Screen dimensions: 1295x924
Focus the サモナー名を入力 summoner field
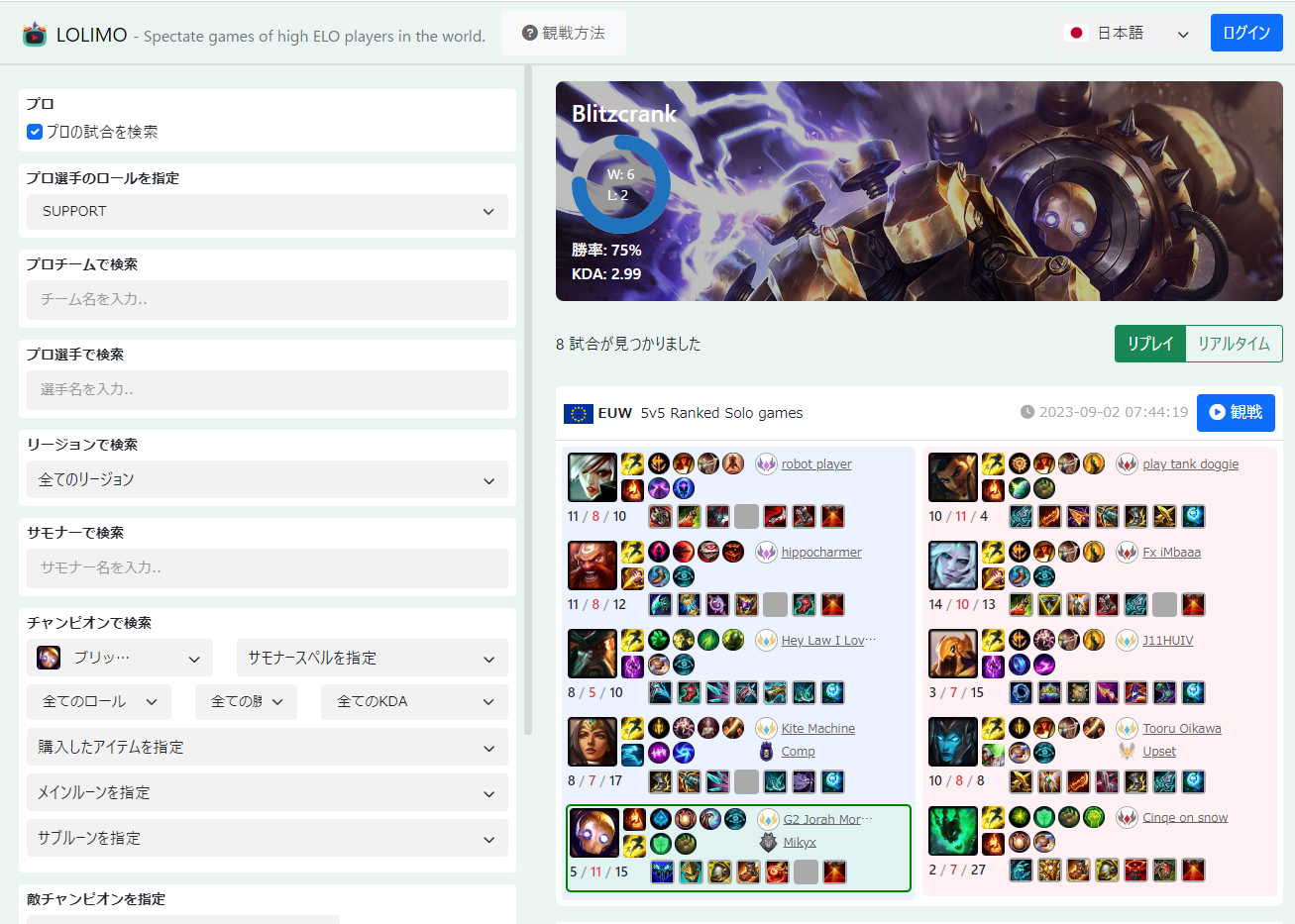coord(268,567)
